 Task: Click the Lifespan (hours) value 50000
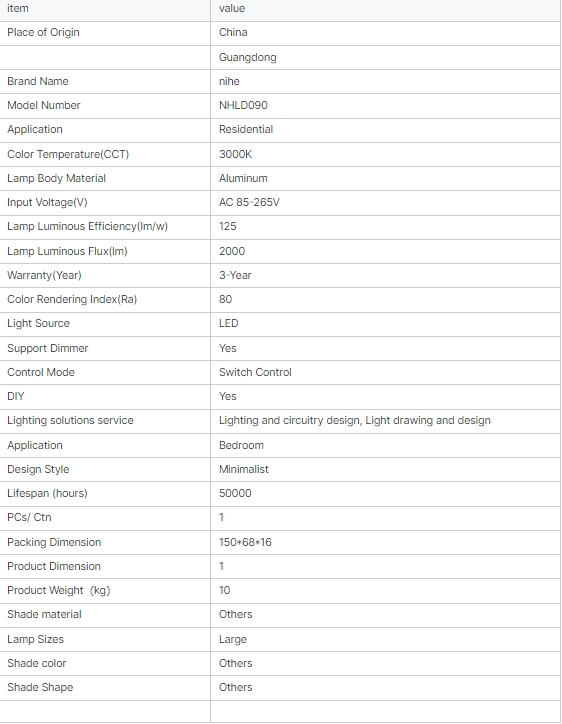[235, 494]
